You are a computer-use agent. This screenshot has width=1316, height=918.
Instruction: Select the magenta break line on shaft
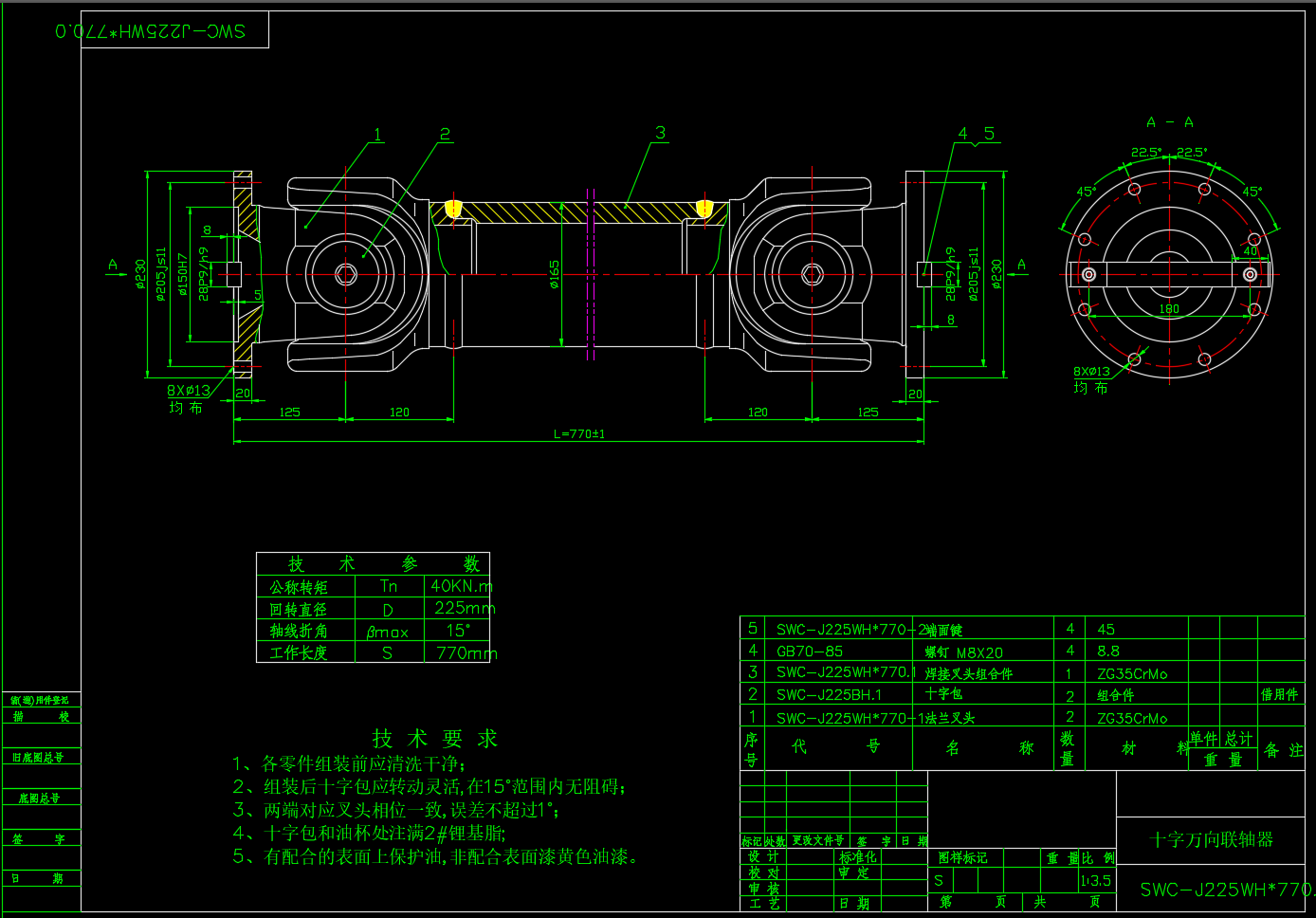592,275
